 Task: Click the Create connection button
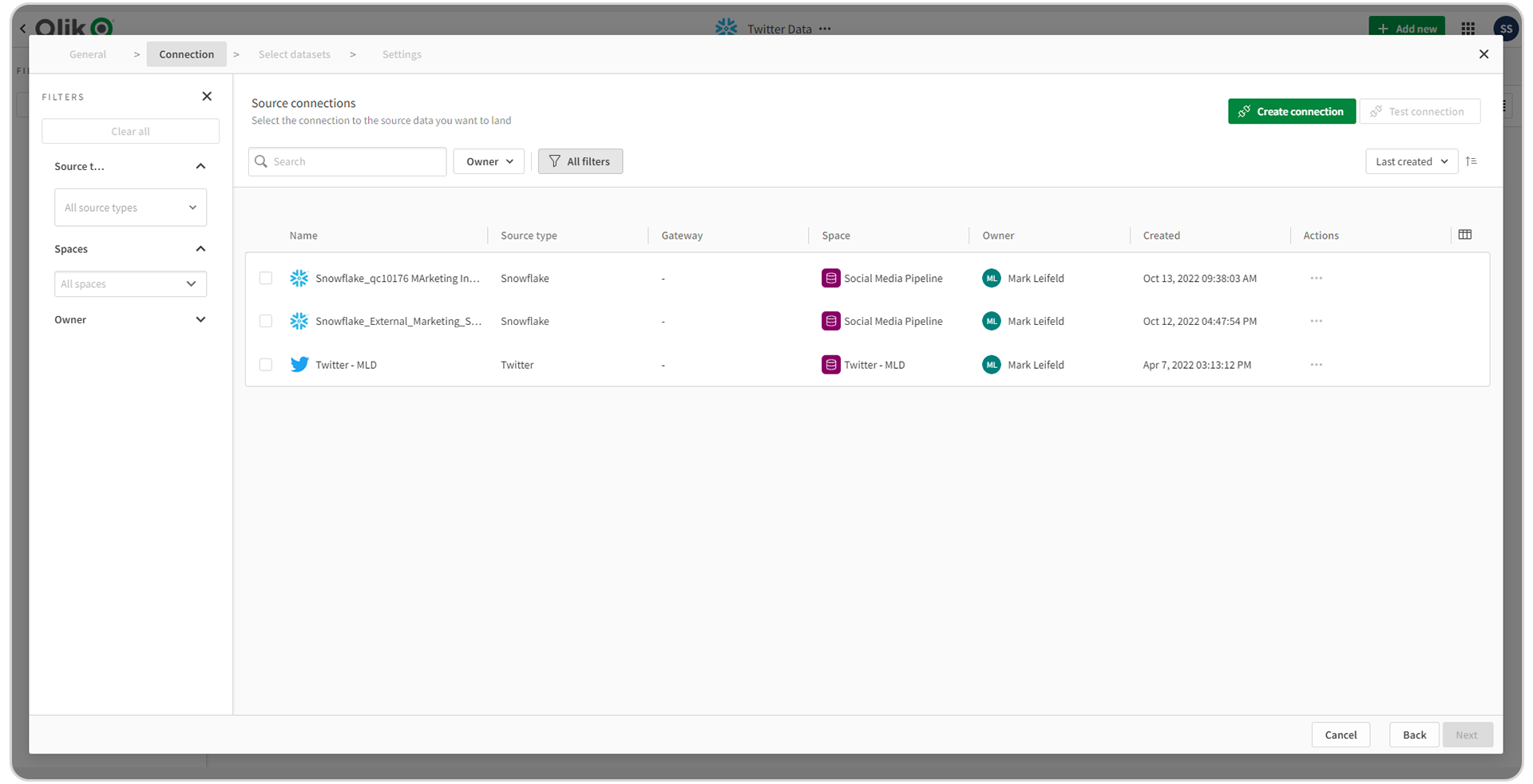(x=1292, y=112)
